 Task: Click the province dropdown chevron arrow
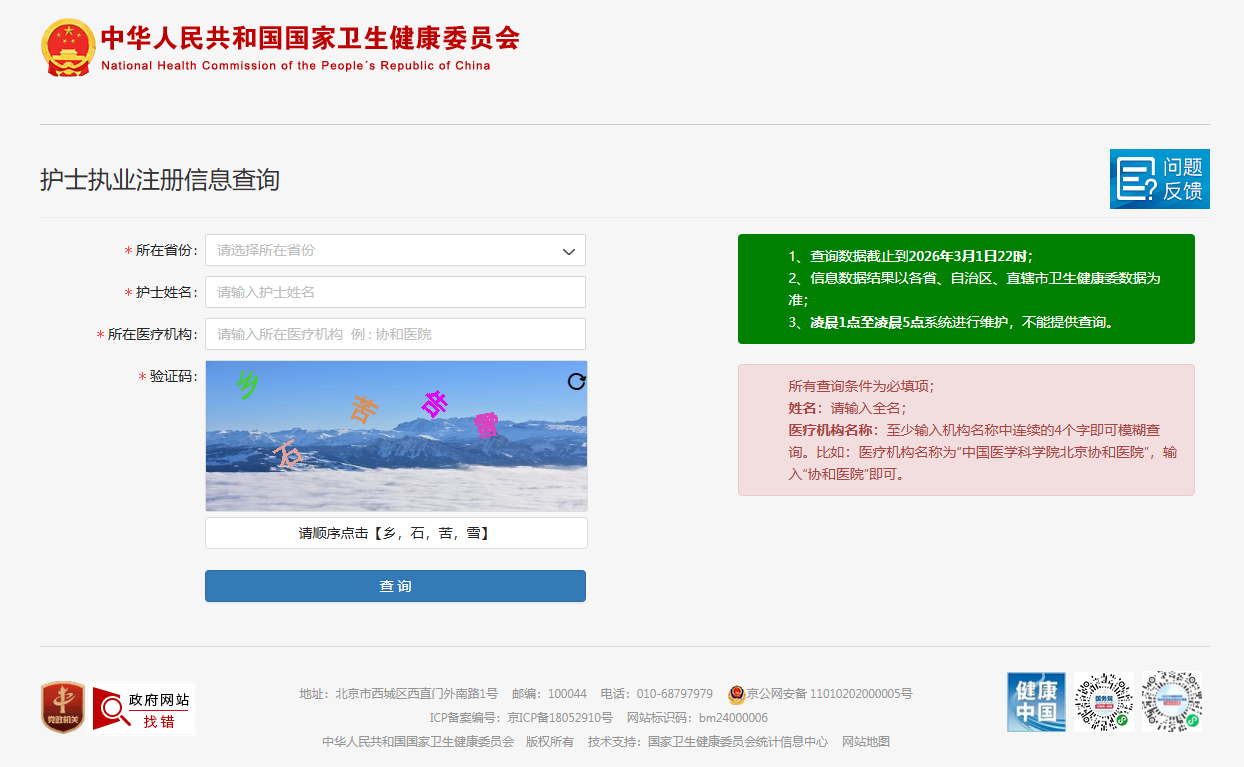(x=569, y=251)
